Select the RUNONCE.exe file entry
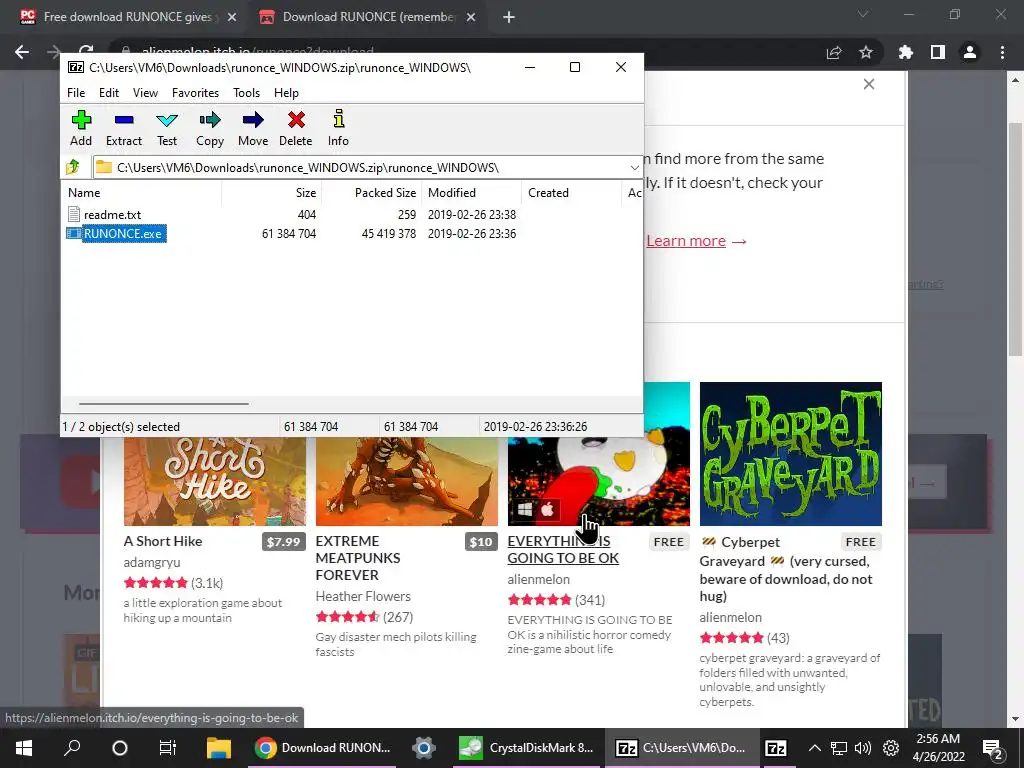 [118, 234]
